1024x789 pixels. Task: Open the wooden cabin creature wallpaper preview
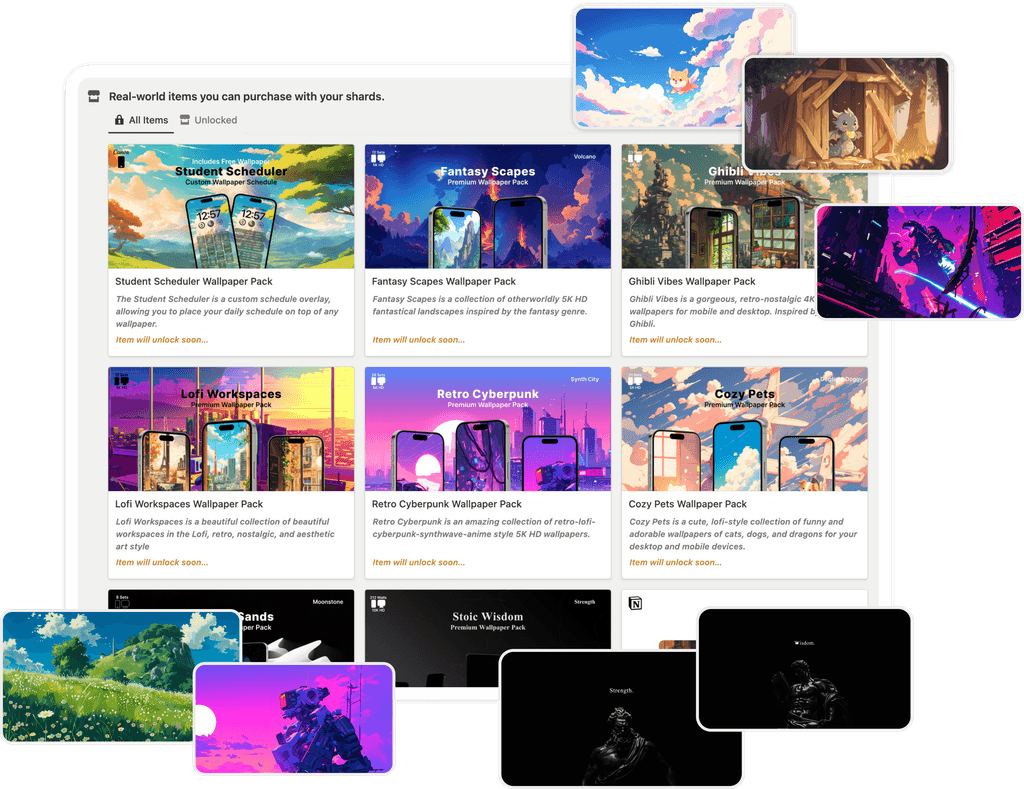pos(847,112)
